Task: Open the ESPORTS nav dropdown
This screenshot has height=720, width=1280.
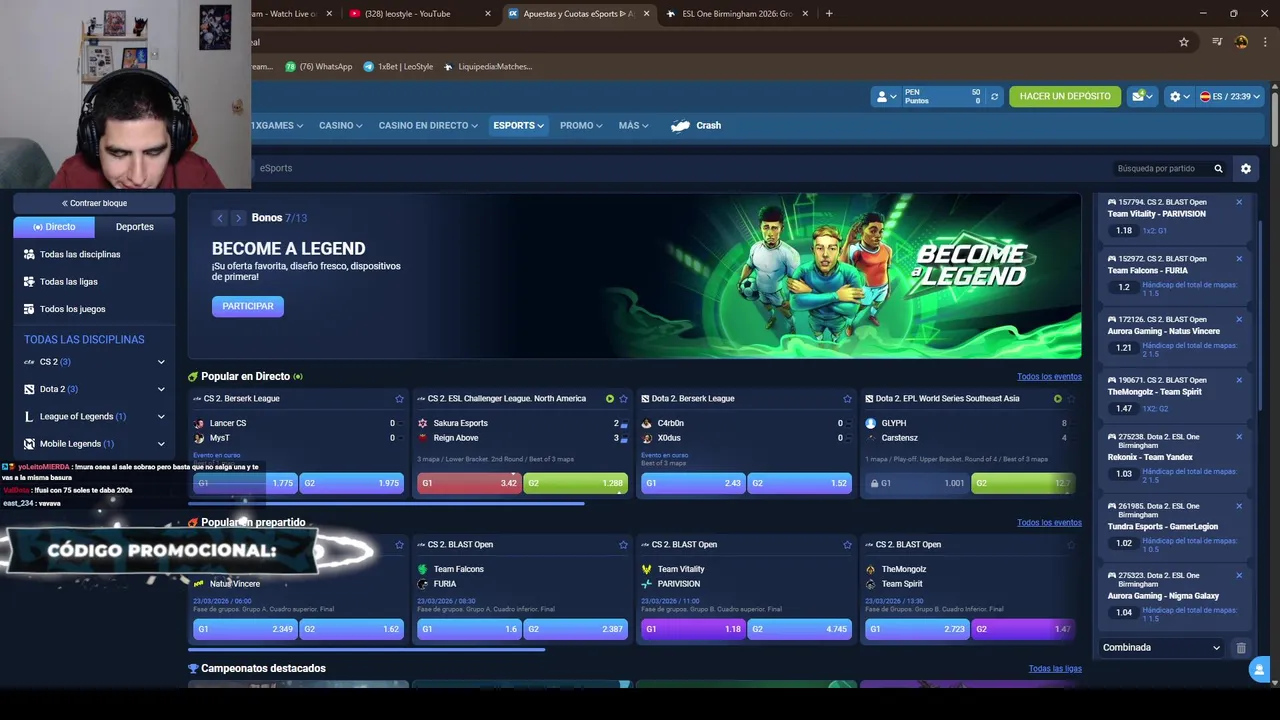Action: pyautogui.click(x=518, y=126)
